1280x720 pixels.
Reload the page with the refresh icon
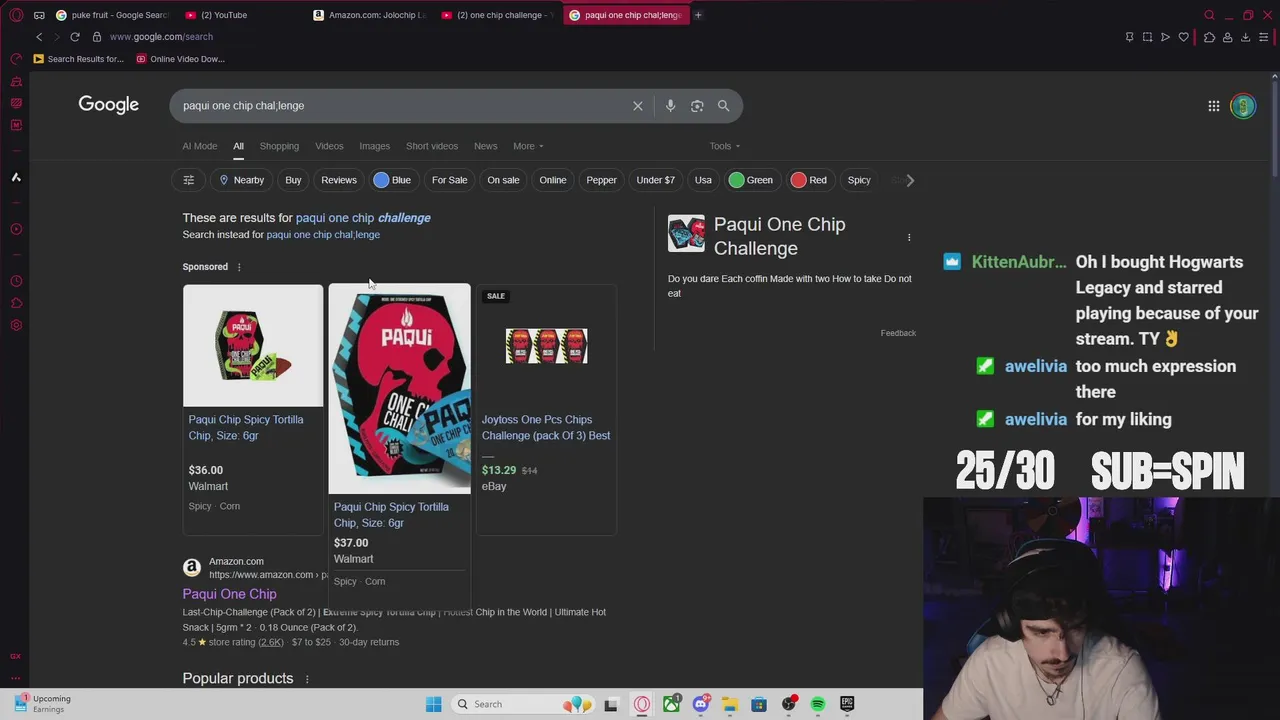point(75,37)
